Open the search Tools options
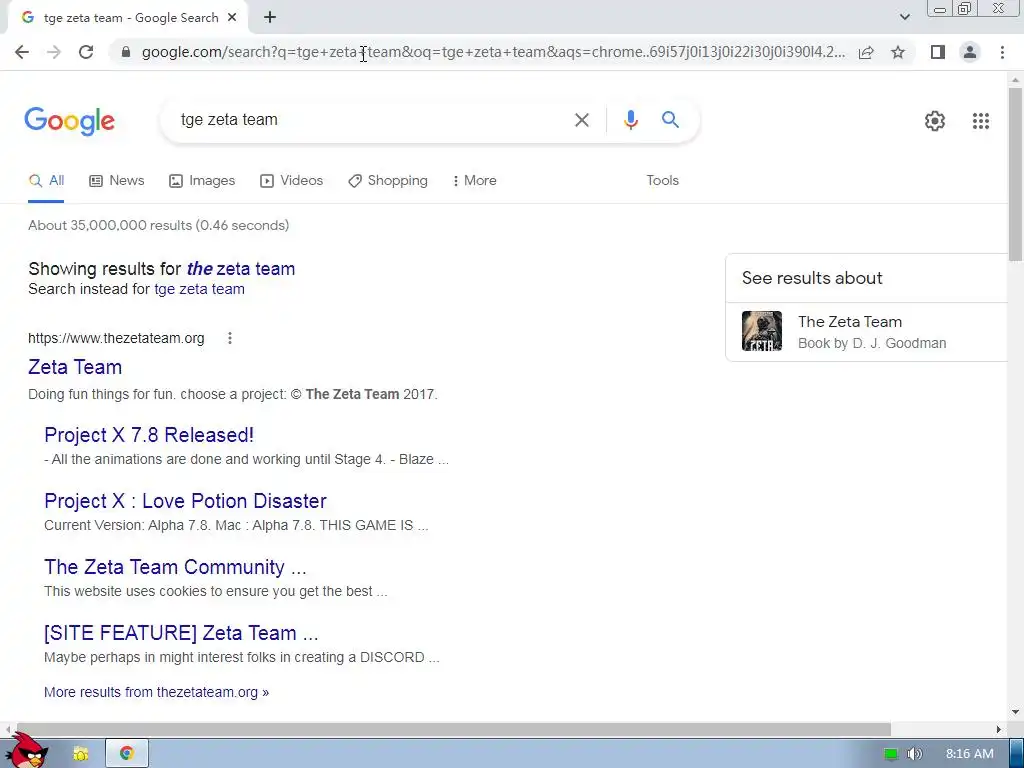 (x=662, y=180)
